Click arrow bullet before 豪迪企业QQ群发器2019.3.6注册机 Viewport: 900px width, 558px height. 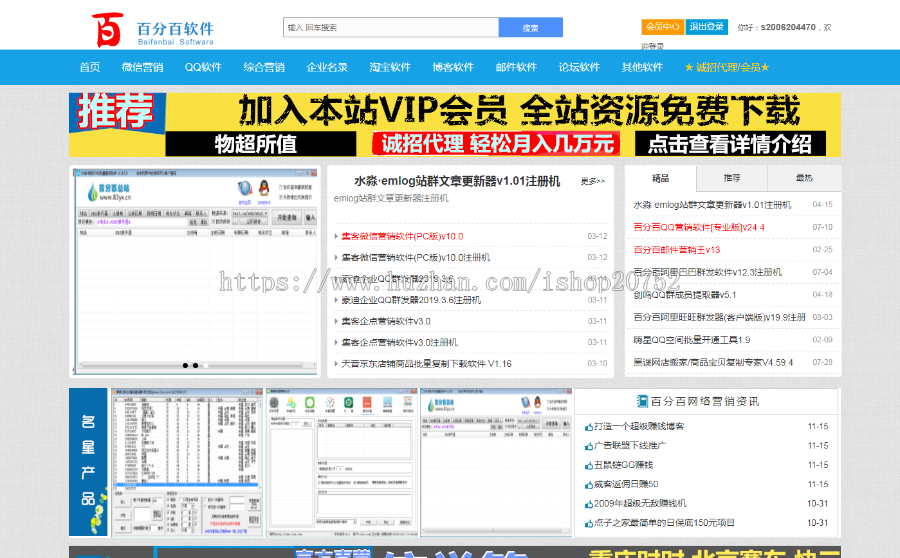pyautogui.click(x=336, y=300)
